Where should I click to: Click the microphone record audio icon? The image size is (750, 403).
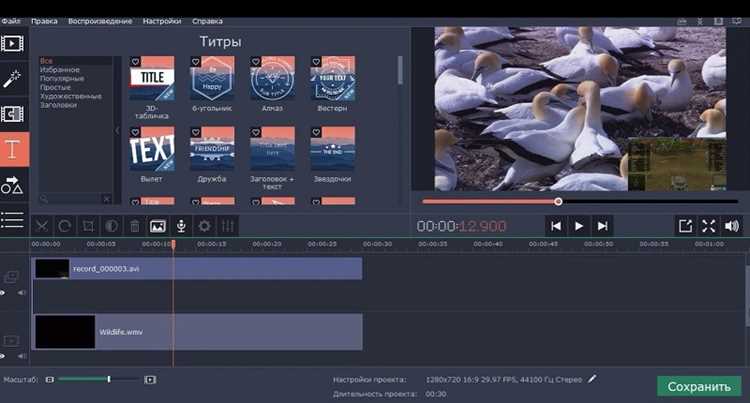pyautogui.click(x=181, y=226)
